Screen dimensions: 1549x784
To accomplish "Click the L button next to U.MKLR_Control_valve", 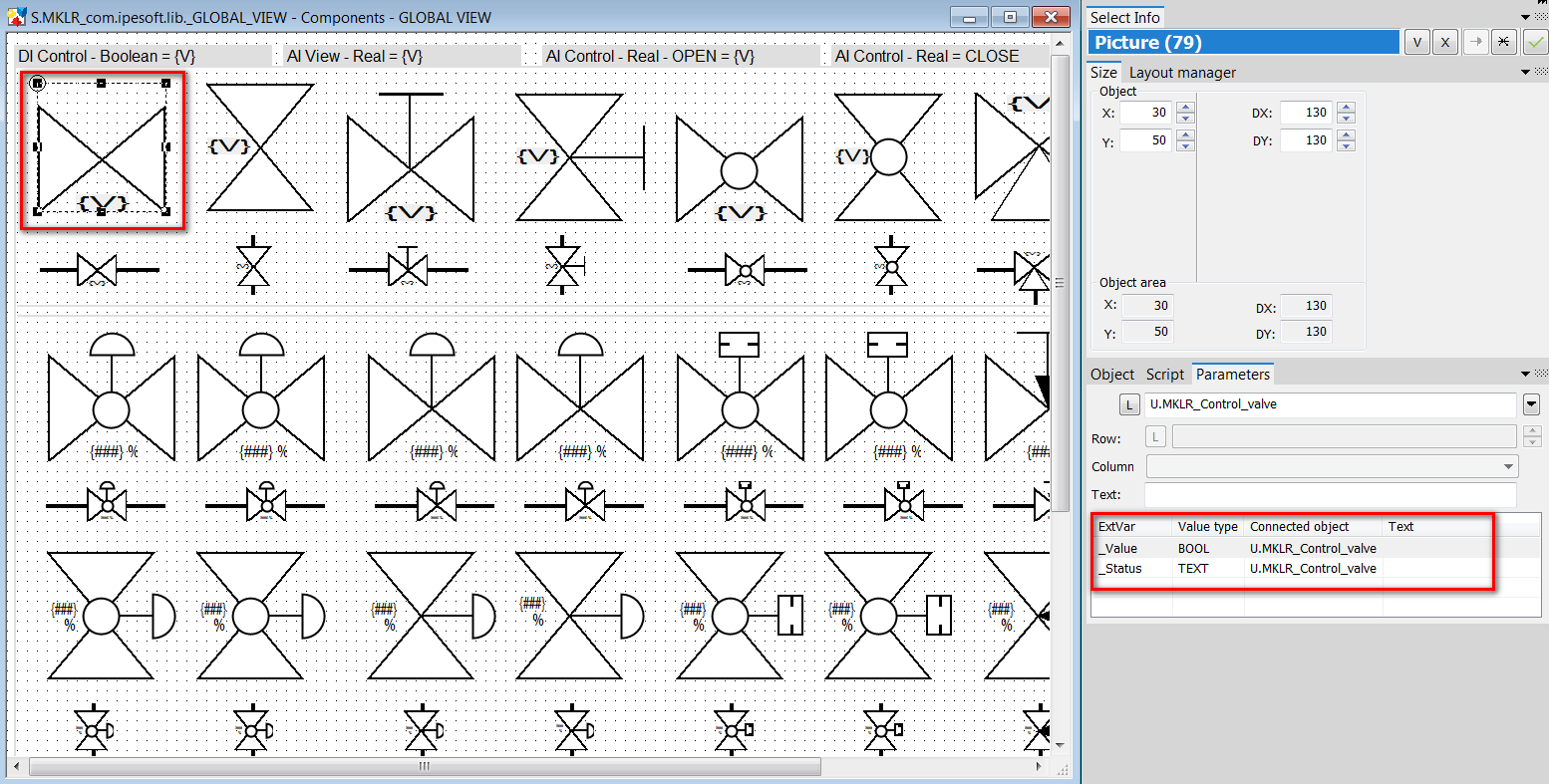I will [x=1128, y=404].
